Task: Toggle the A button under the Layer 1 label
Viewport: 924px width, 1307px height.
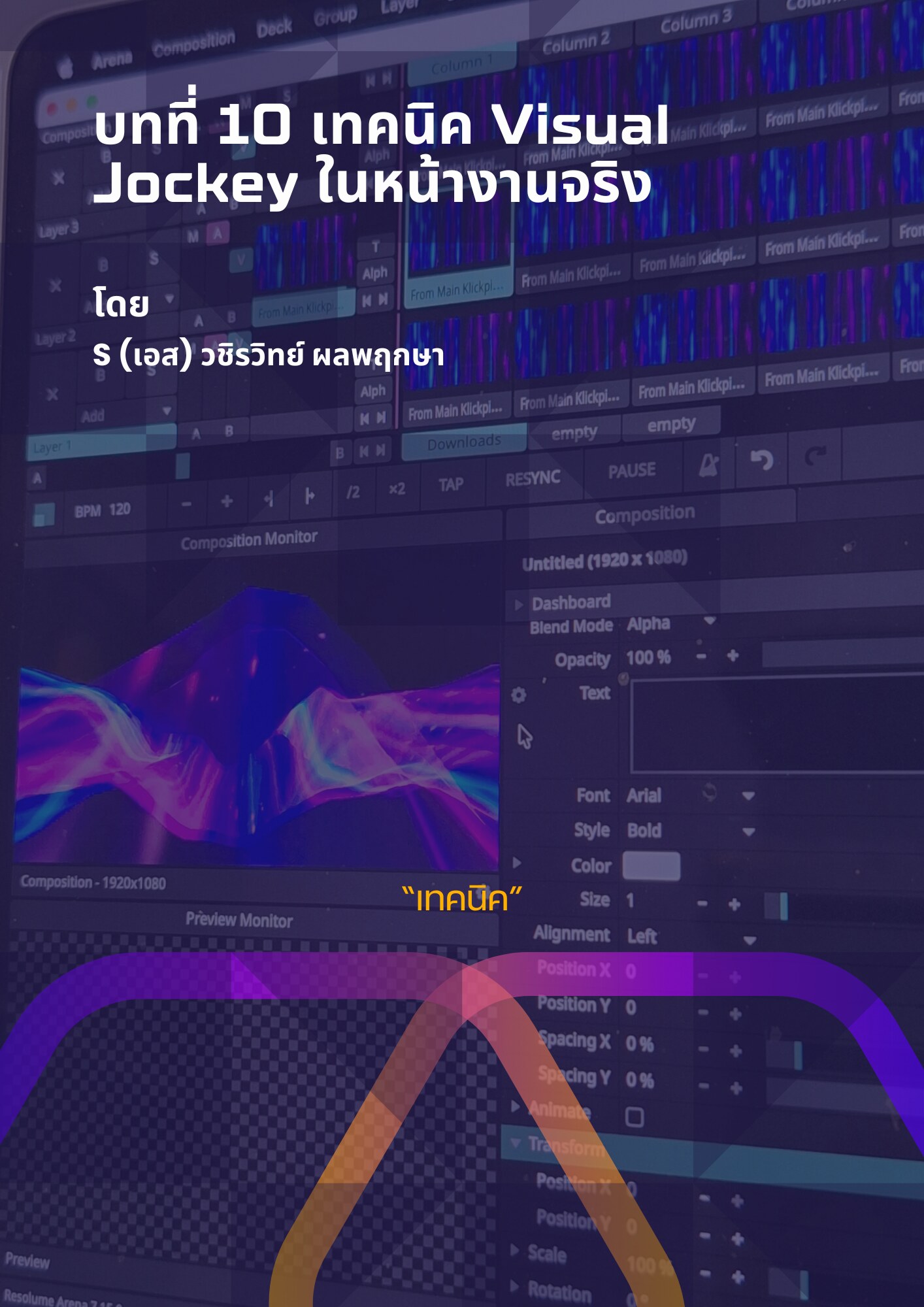Action: 37,478
